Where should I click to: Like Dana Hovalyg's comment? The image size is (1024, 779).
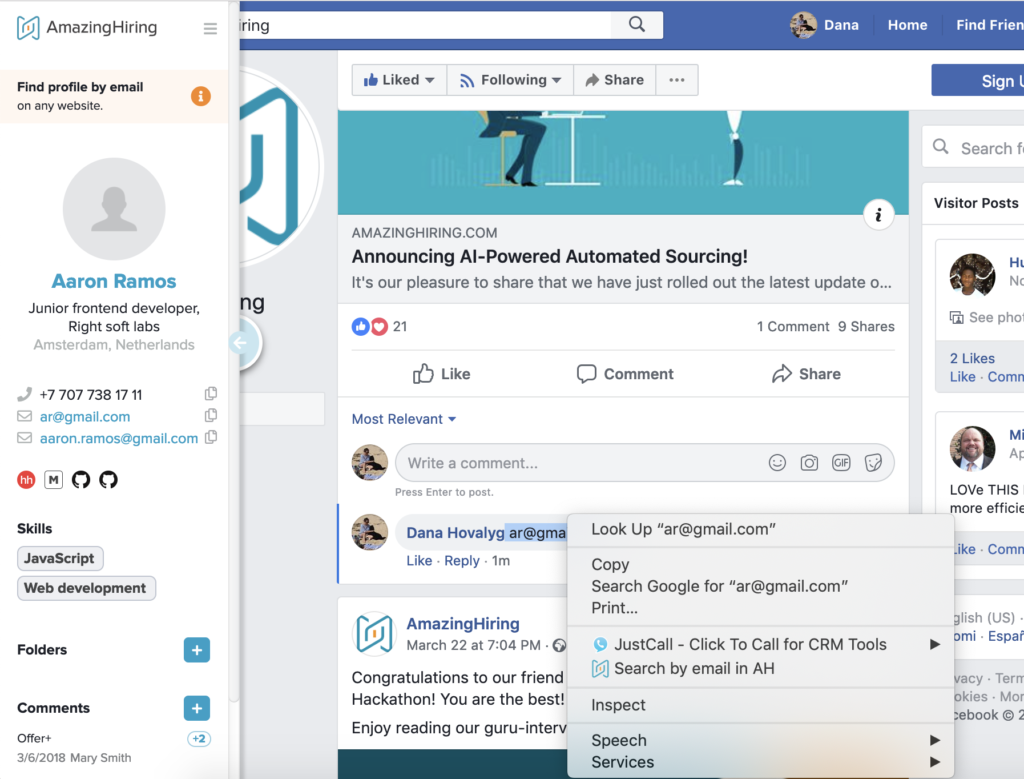(419, 561)
